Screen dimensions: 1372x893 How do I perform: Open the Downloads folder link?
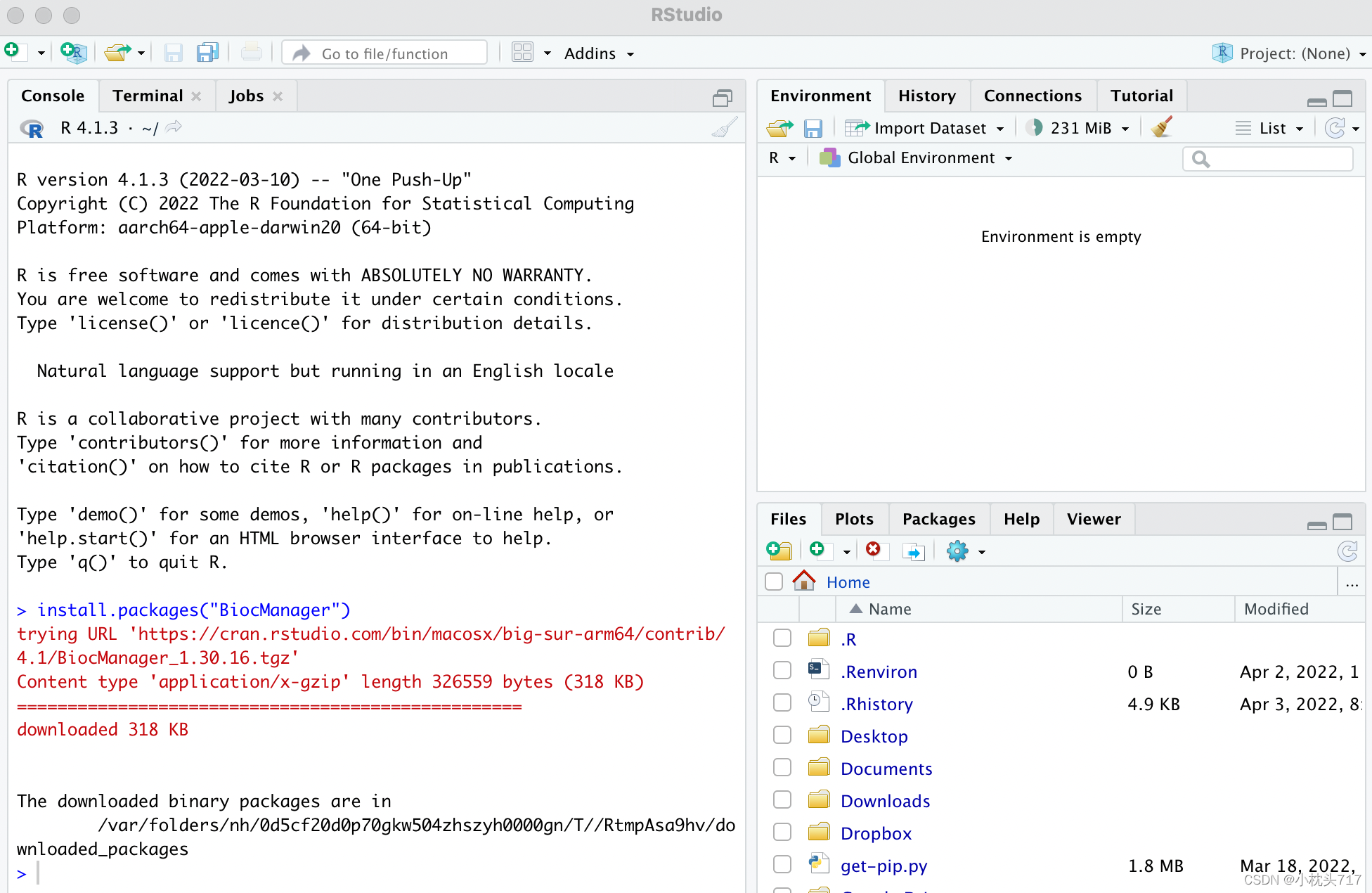click(885, 801)
